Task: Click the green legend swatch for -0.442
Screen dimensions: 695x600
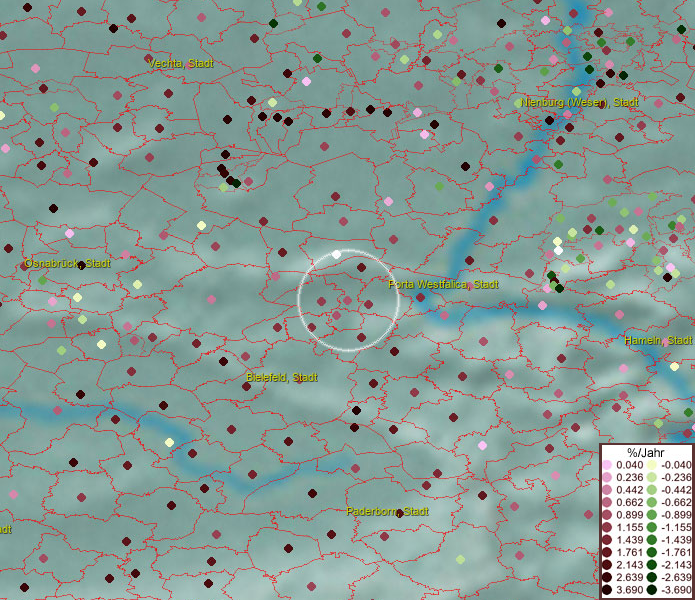Action: click(x=652, y=490)
